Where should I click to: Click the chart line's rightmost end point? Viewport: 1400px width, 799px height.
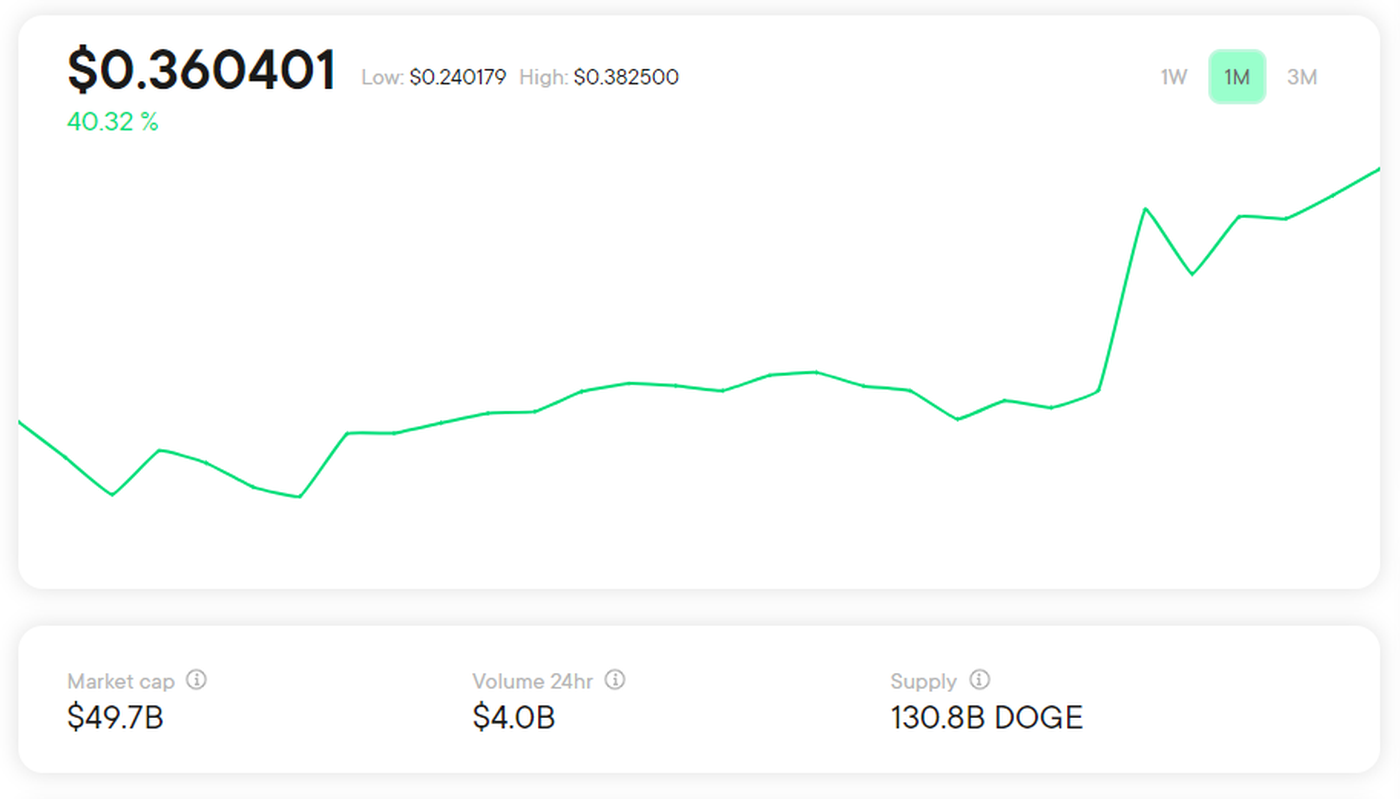[x=1378, y=169]
